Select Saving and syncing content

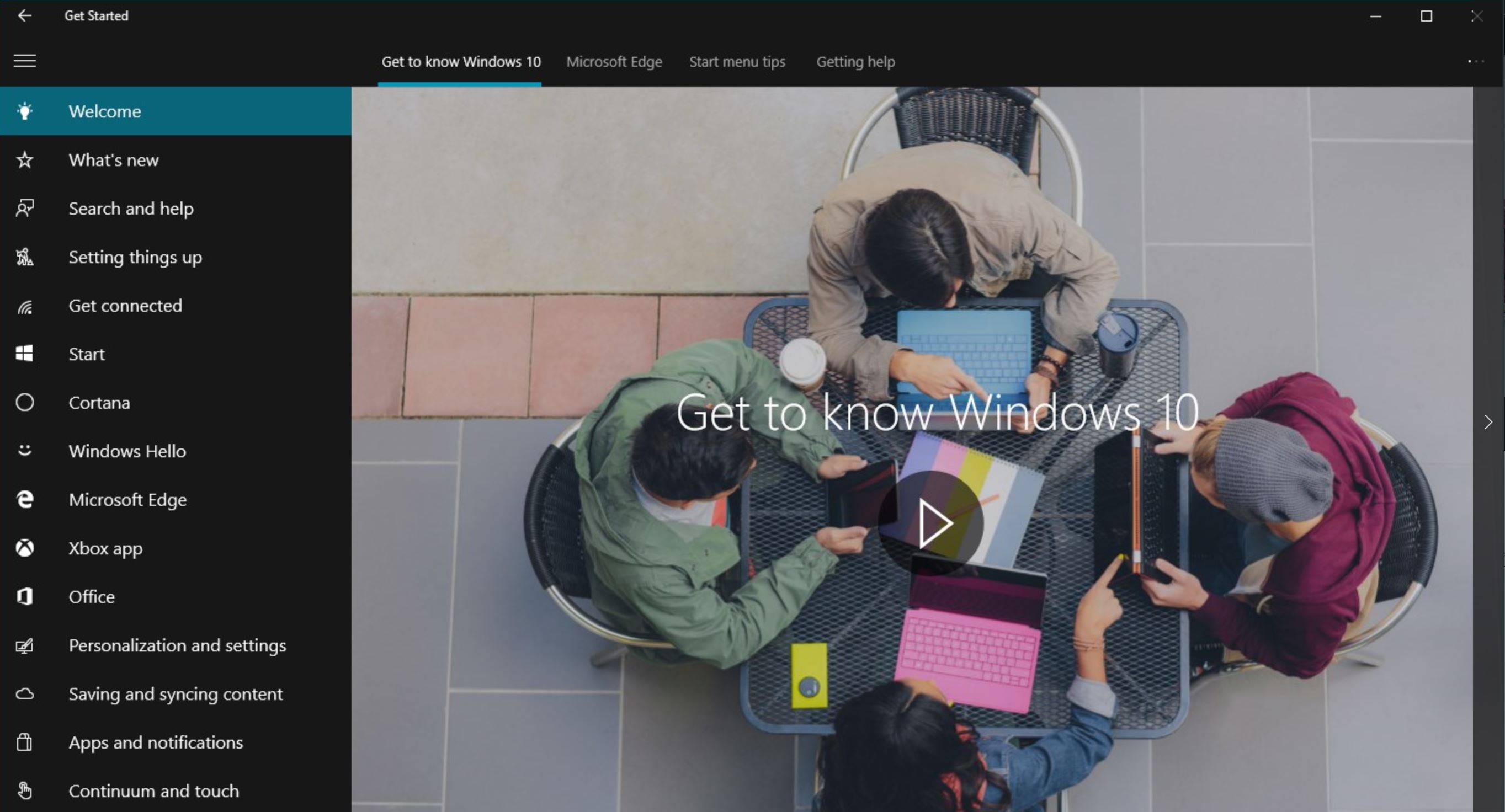(x=176, y=693)
